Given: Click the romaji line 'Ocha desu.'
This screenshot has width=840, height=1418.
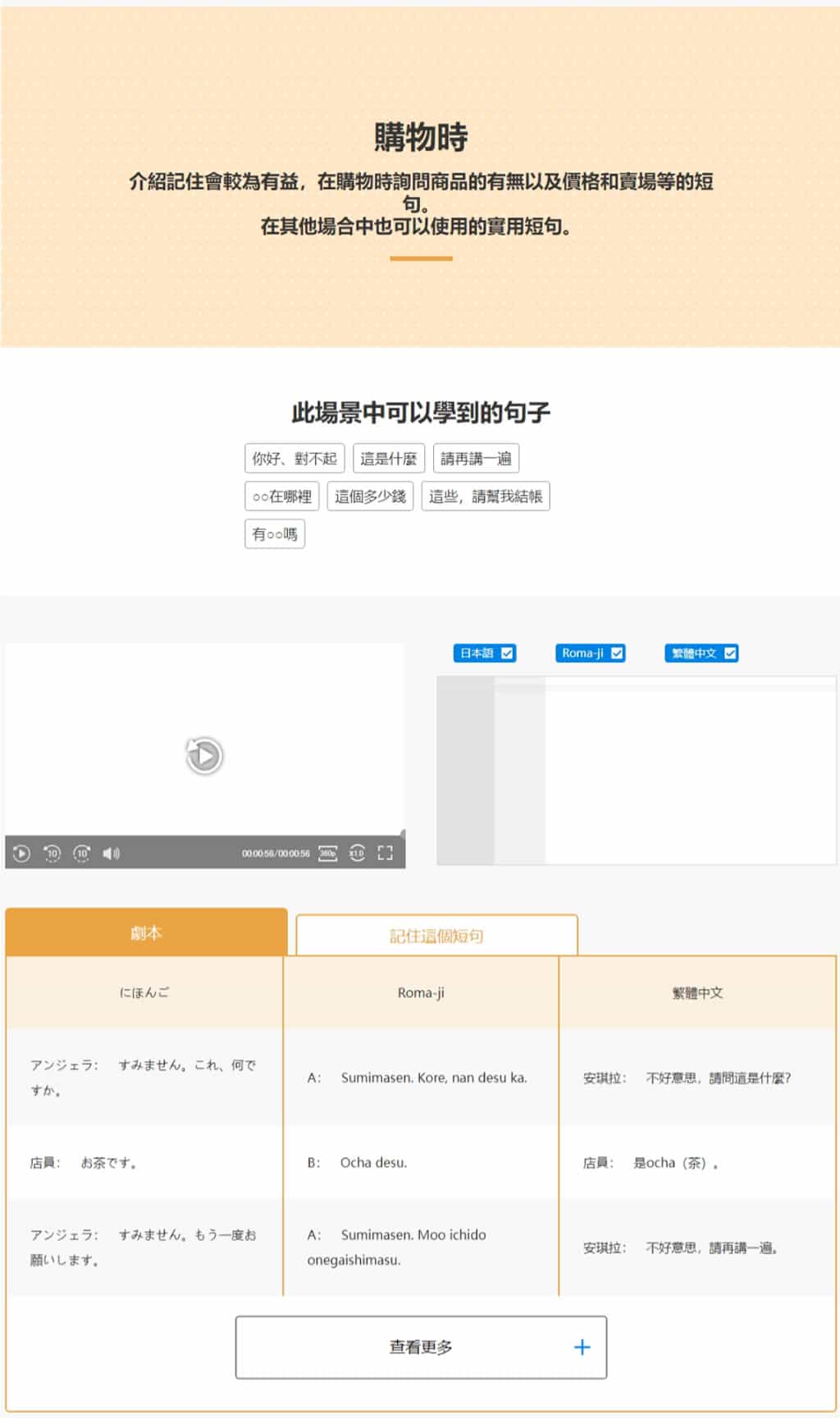Looking at the screenshot, I should [373, 1163].
